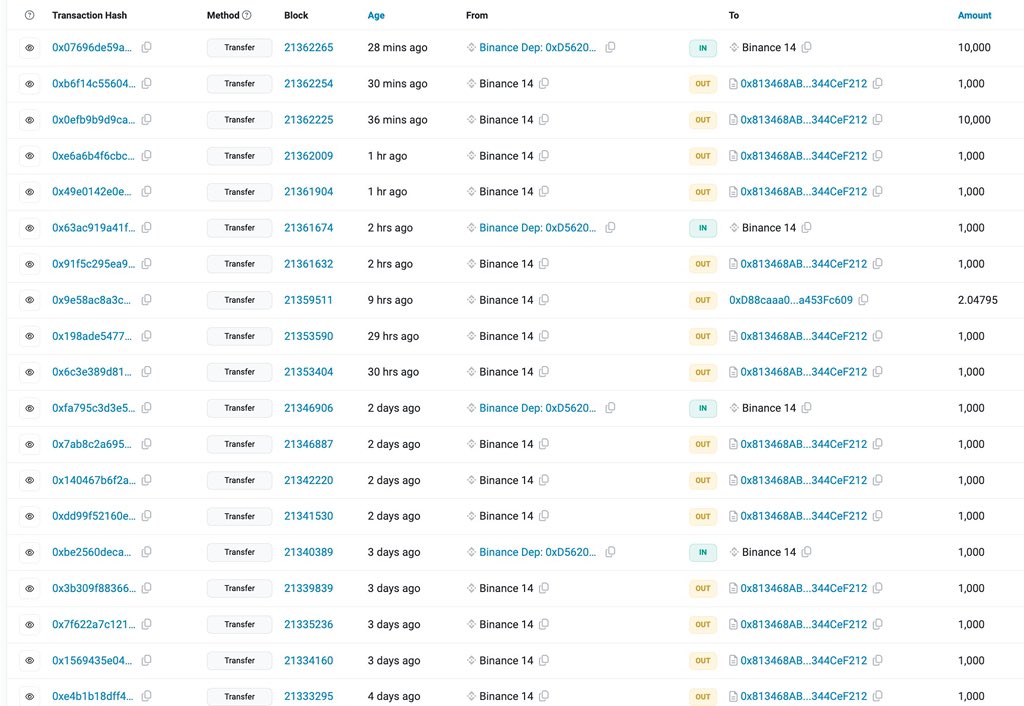Copy address 0xD88caaa0...a453Fc609

click(863, 300)
